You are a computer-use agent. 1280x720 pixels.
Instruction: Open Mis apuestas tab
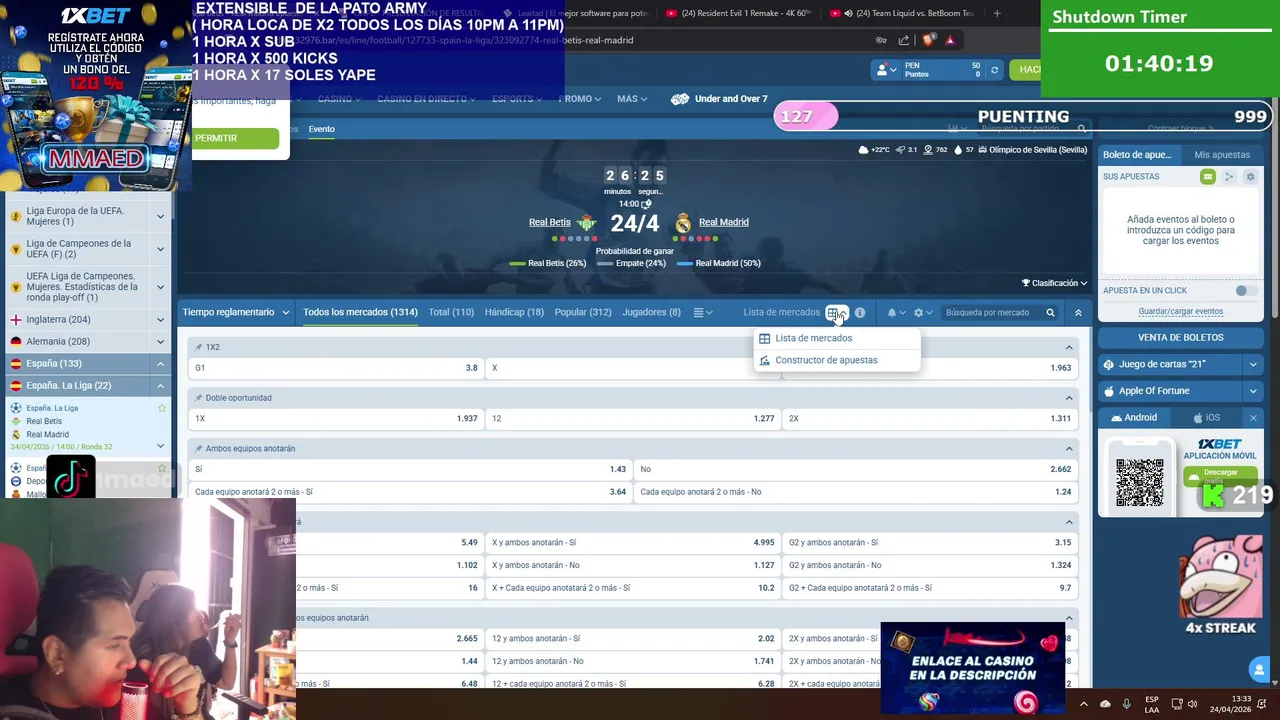click(1222, 155)
